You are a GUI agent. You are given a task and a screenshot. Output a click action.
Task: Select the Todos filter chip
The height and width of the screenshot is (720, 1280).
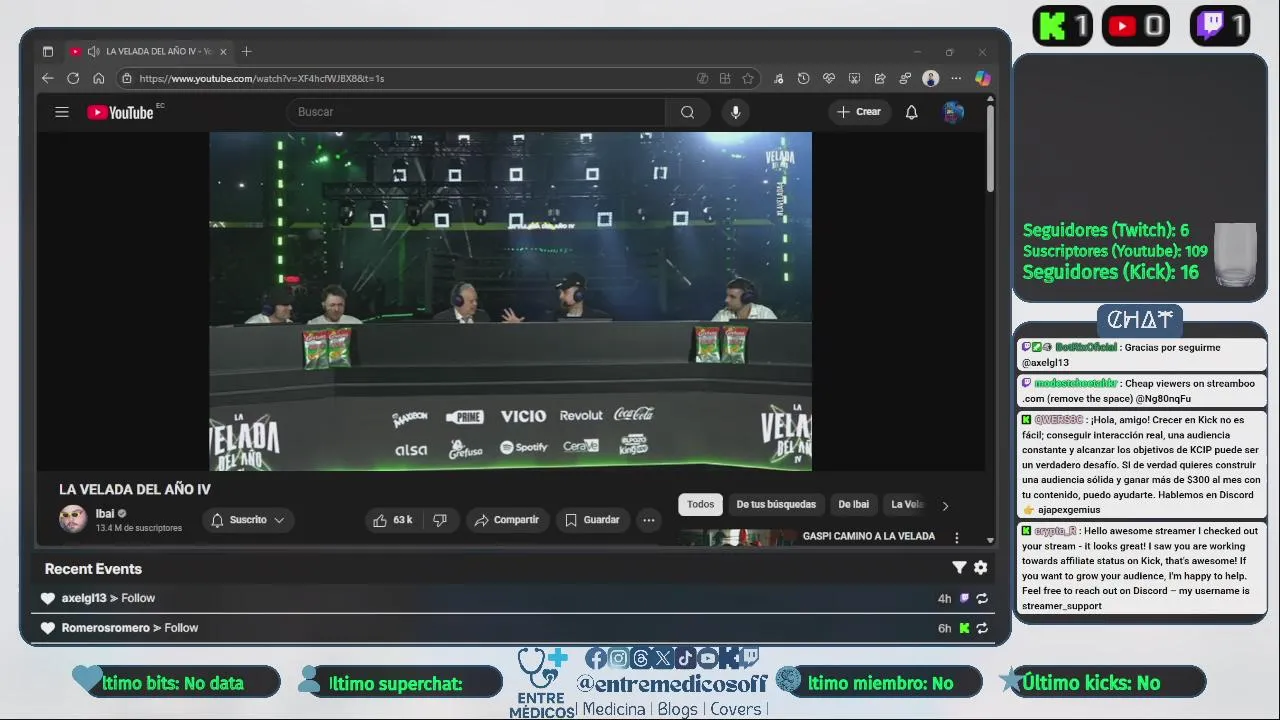tap(700, 505)
